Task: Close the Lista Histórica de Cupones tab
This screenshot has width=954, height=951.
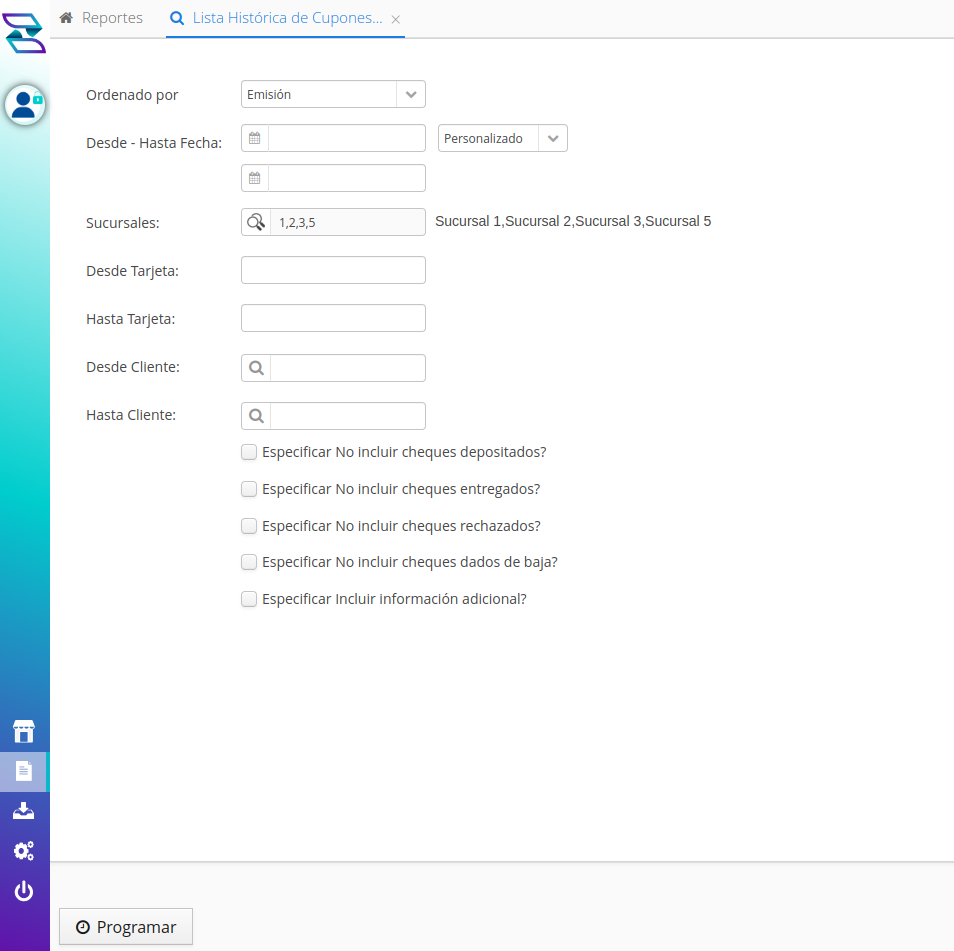Action: pyautogui.click(x=395, y=19)
